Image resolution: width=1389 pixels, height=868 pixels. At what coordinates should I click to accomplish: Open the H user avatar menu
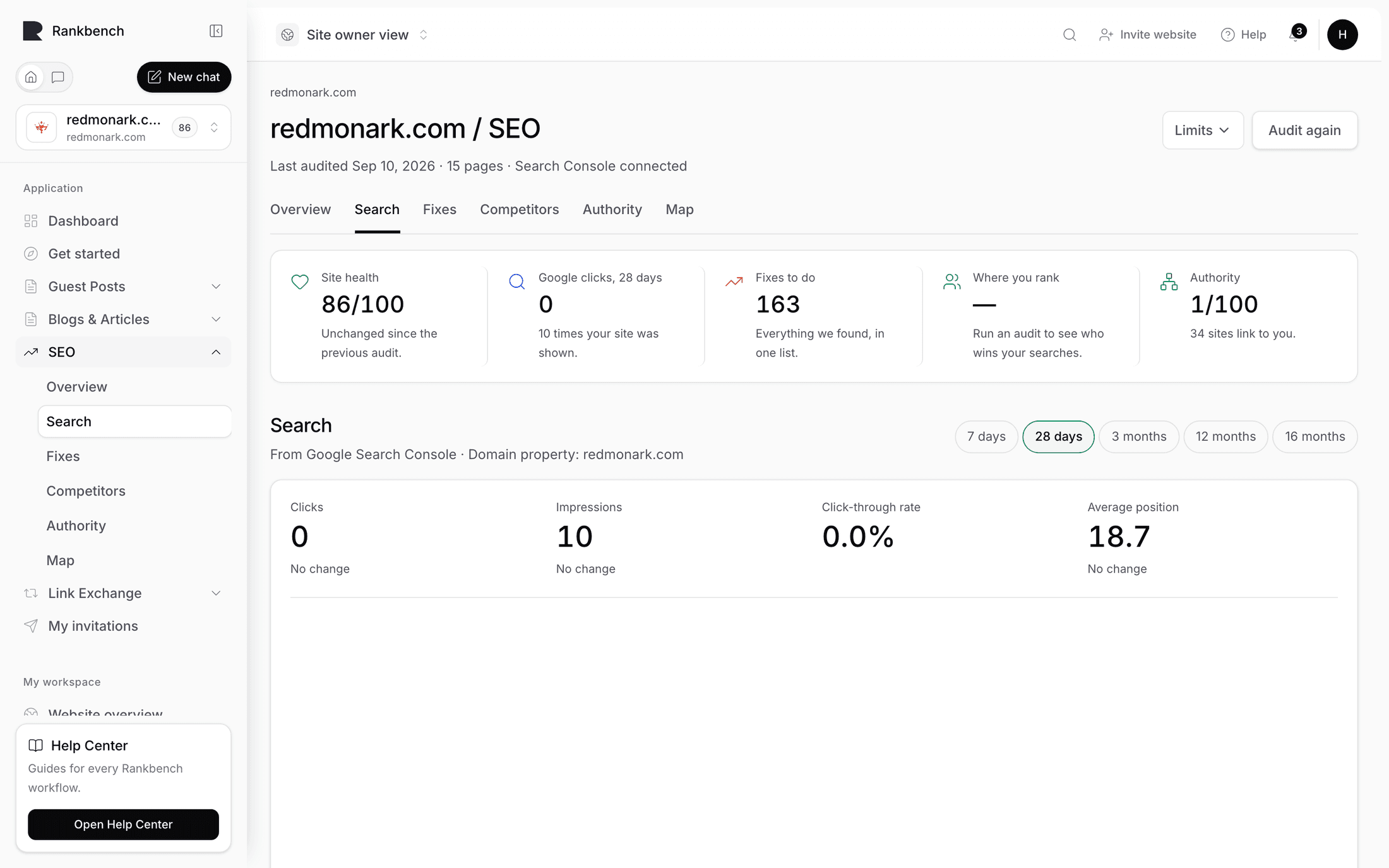pyautogui.click(x=1342, y=35)
